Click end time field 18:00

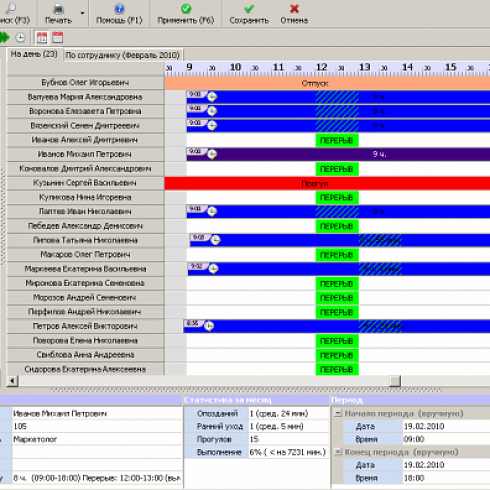point(446,478)
